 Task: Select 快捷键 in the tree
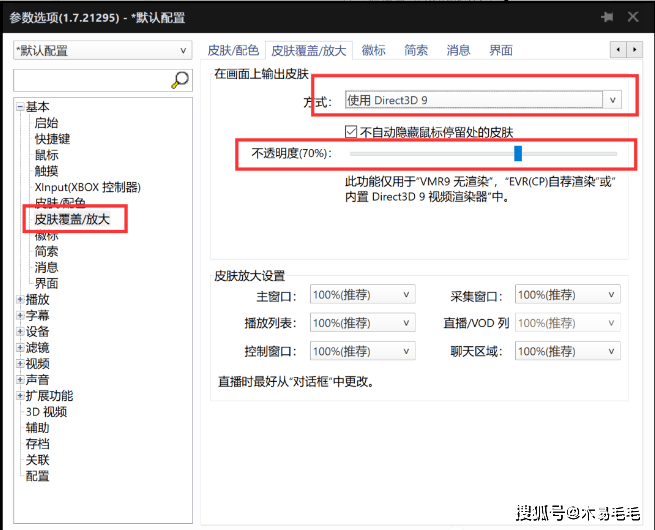[52, 139]
